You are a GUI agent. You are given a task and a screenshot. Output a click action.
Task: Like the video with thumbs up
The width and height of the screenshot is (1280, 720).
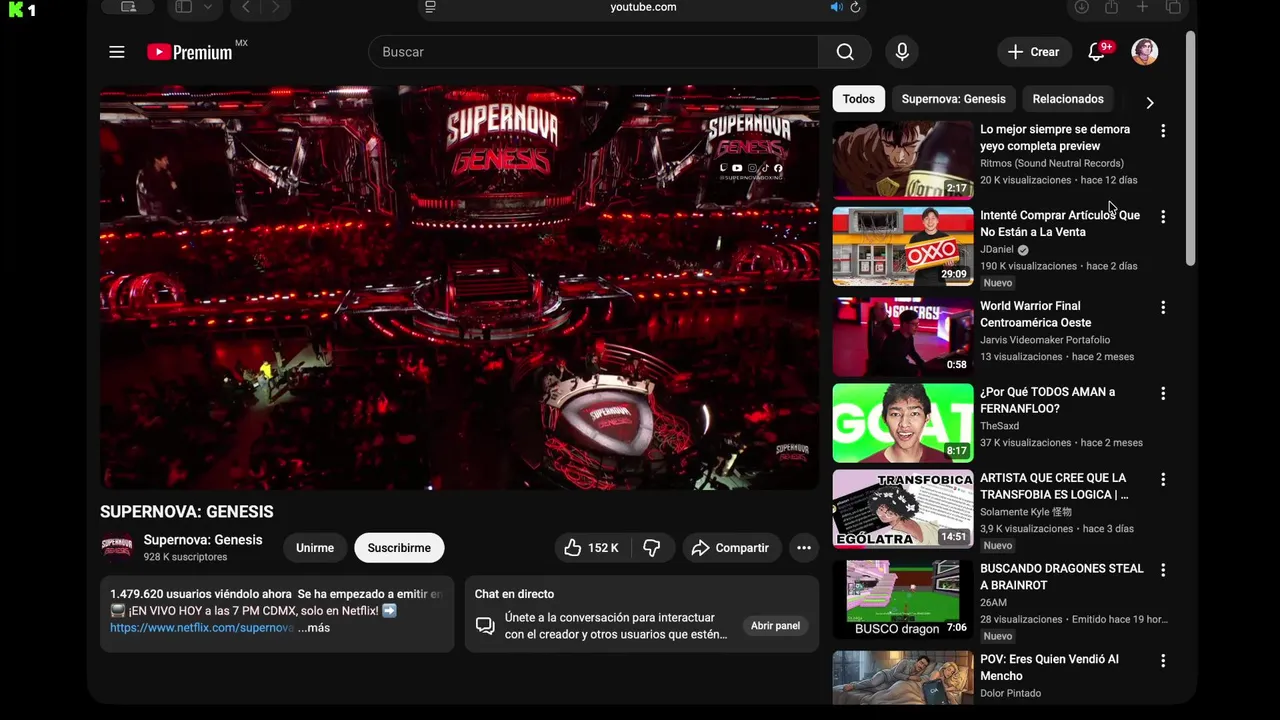[590, 548]
